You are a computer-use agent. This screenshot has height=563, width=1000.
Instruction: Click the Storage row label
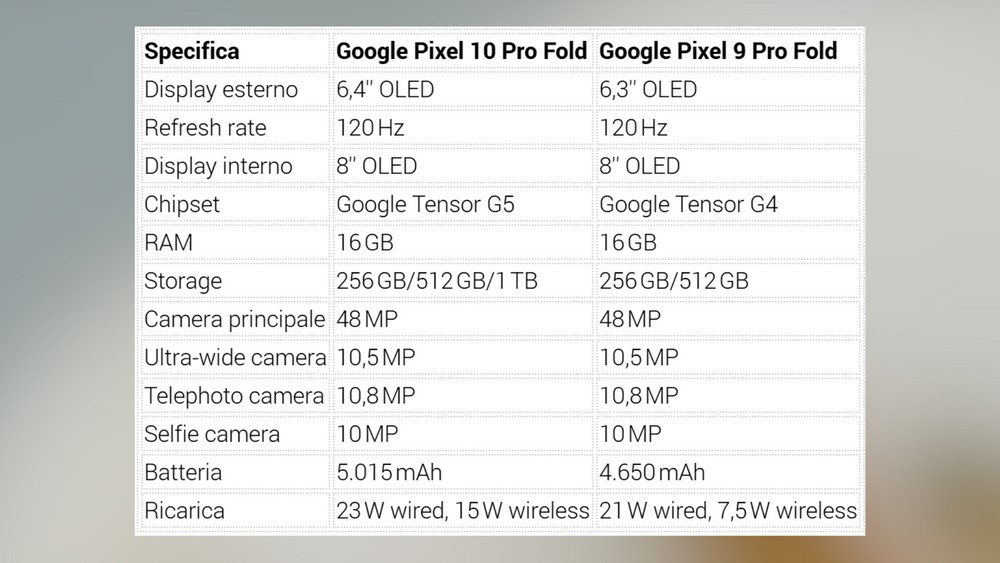pyautogui.click(x=183, y=281)
